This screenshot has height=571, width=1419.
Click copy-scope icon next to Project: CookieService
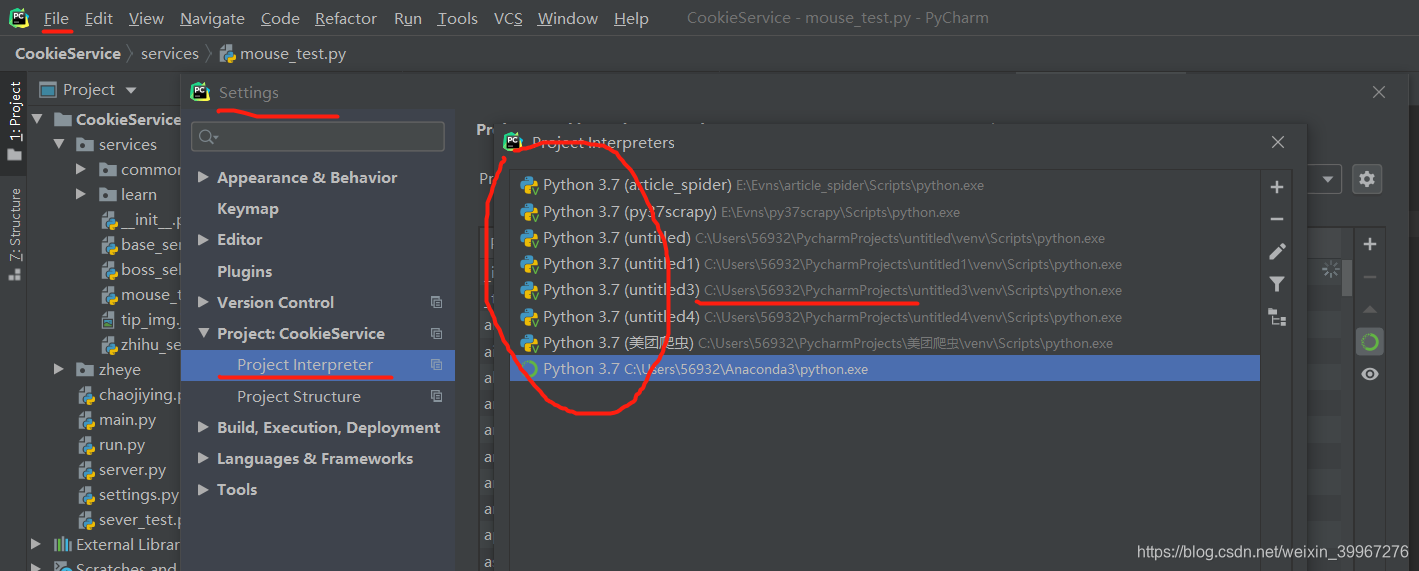[x=436, y=333]
